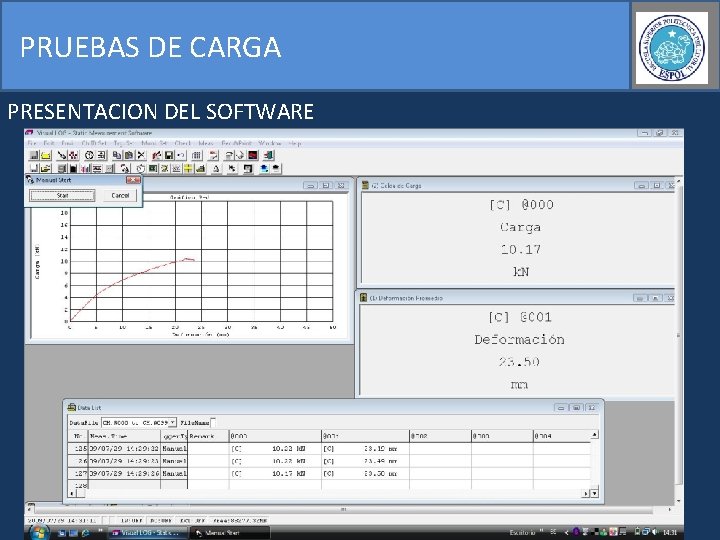Click the Windows Start orb
Image resolution: width=720 pixels, height=540 pixels.
coord(40,533)
